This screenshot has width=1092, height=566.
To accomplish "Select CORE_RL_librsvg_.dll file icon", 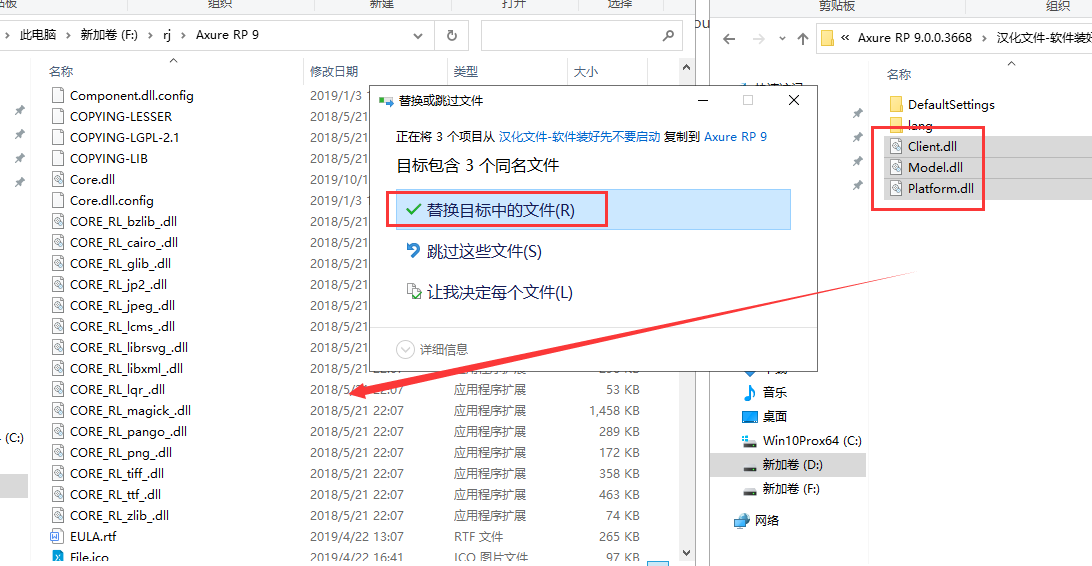I will coord(58,347).
